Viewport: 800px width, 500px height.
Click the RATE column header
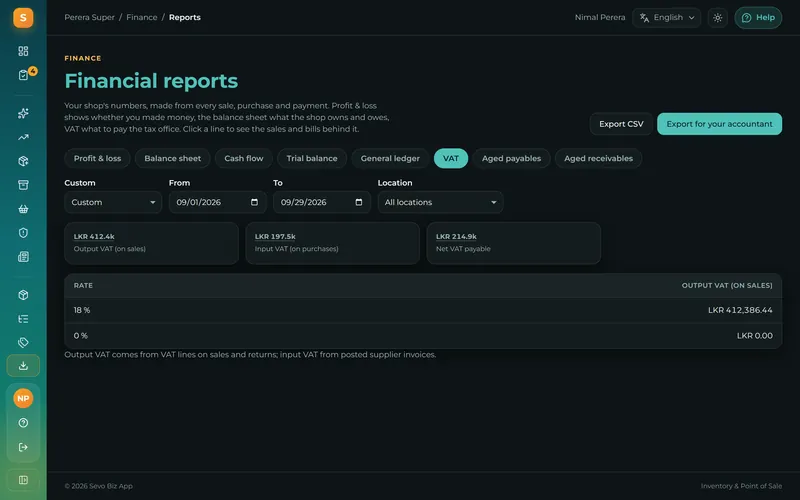[x=83, y=286]
